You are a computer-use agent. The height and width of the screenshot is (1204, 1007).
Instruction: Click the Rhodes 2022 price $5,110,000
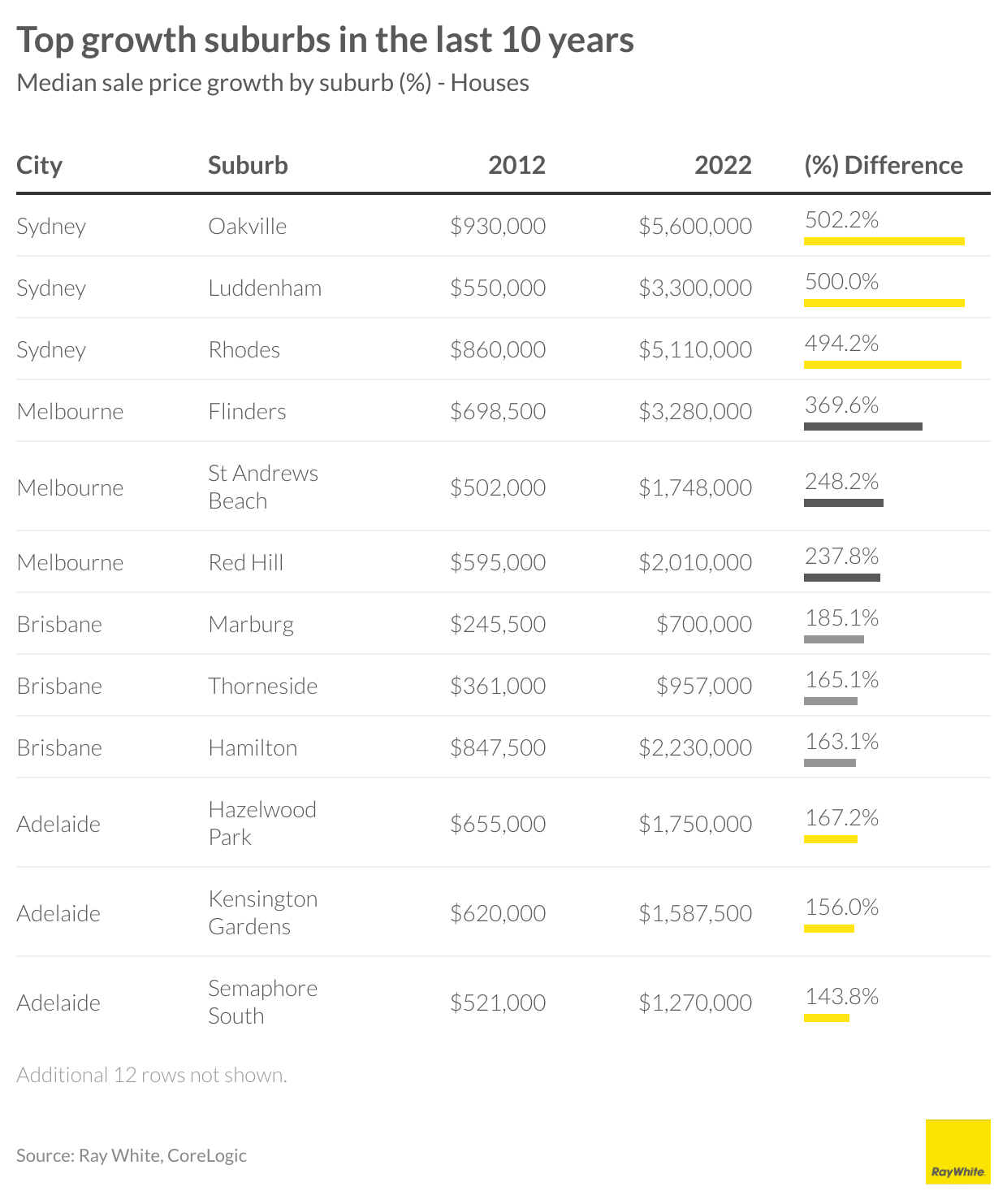(x=695, y=349)
